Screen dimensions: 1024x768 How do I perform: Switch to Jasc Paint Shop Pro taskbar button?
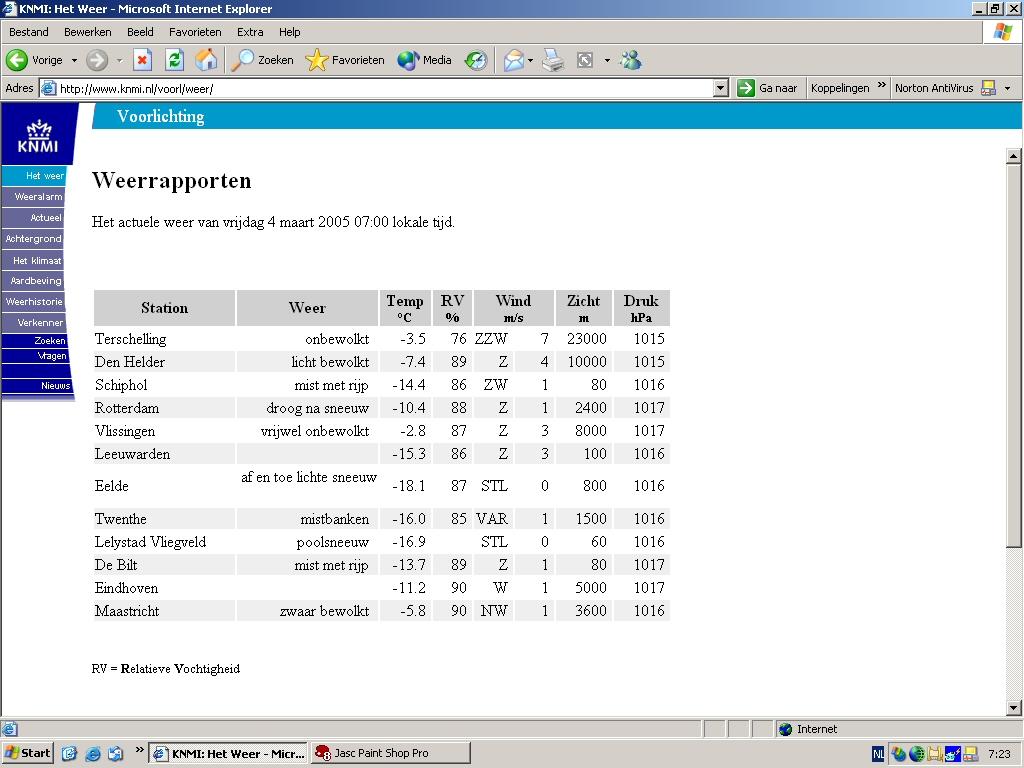(x=391, y=753)
